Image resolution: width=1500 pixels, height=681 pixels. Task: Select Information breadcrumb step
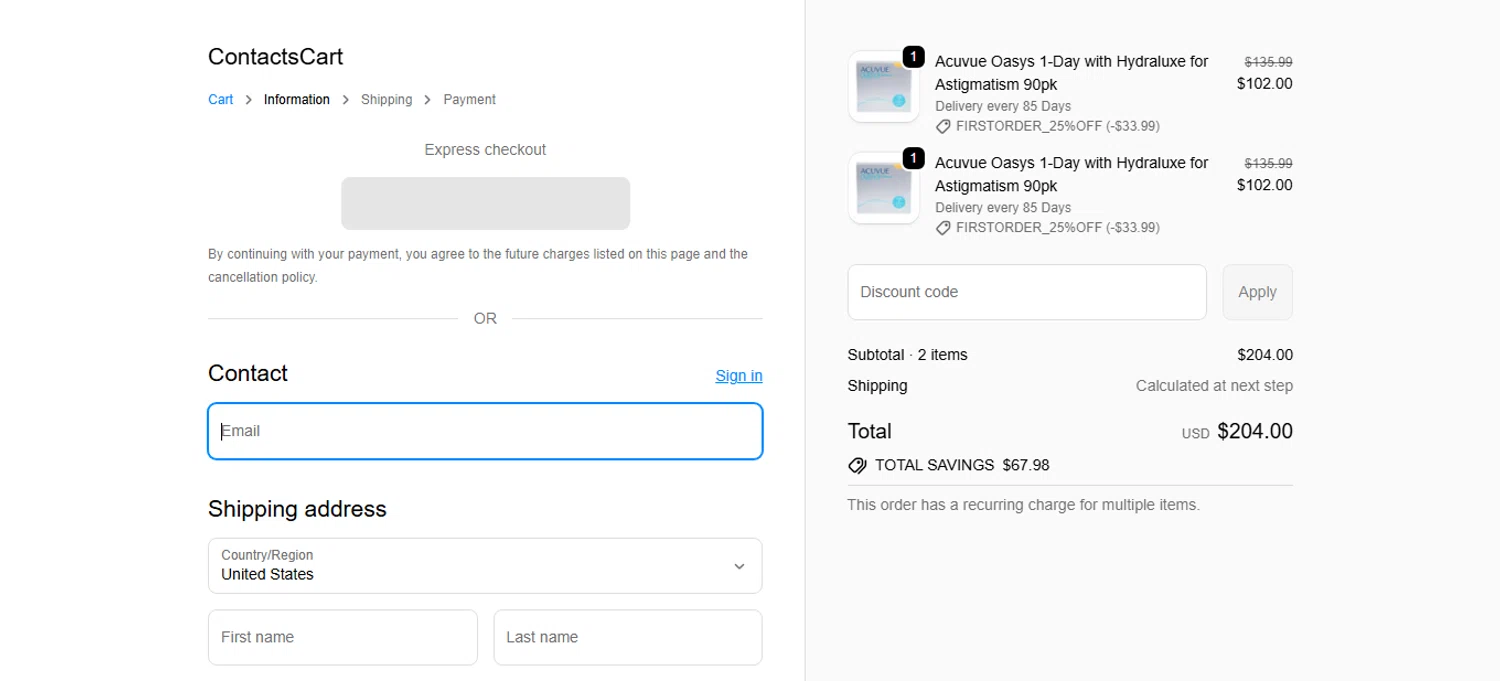click(297, 100)
